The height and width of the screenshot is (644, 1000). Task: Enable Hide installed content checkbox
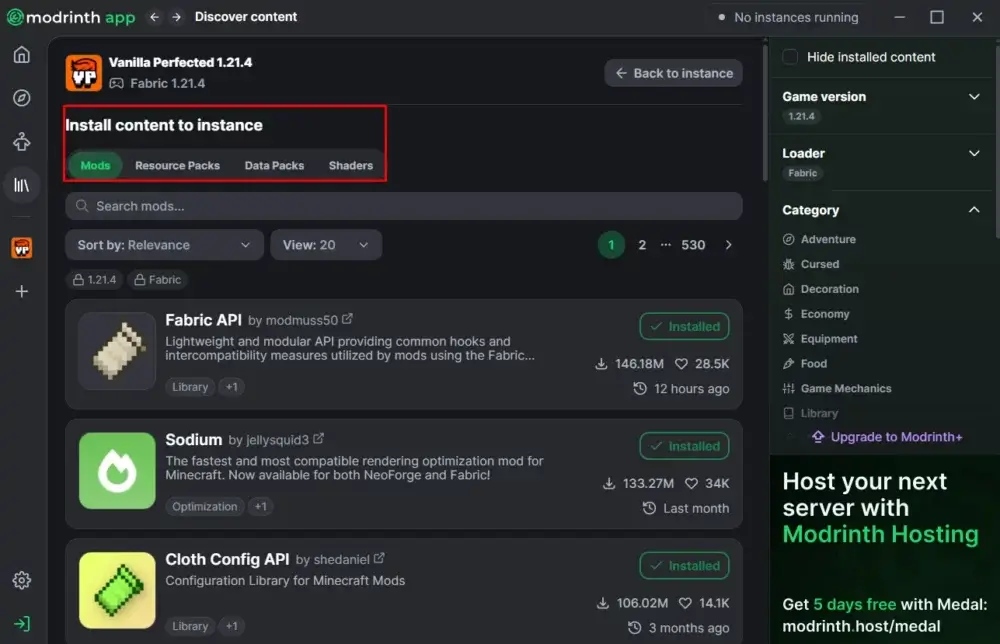pyautogui.click(x=790, y=57)
